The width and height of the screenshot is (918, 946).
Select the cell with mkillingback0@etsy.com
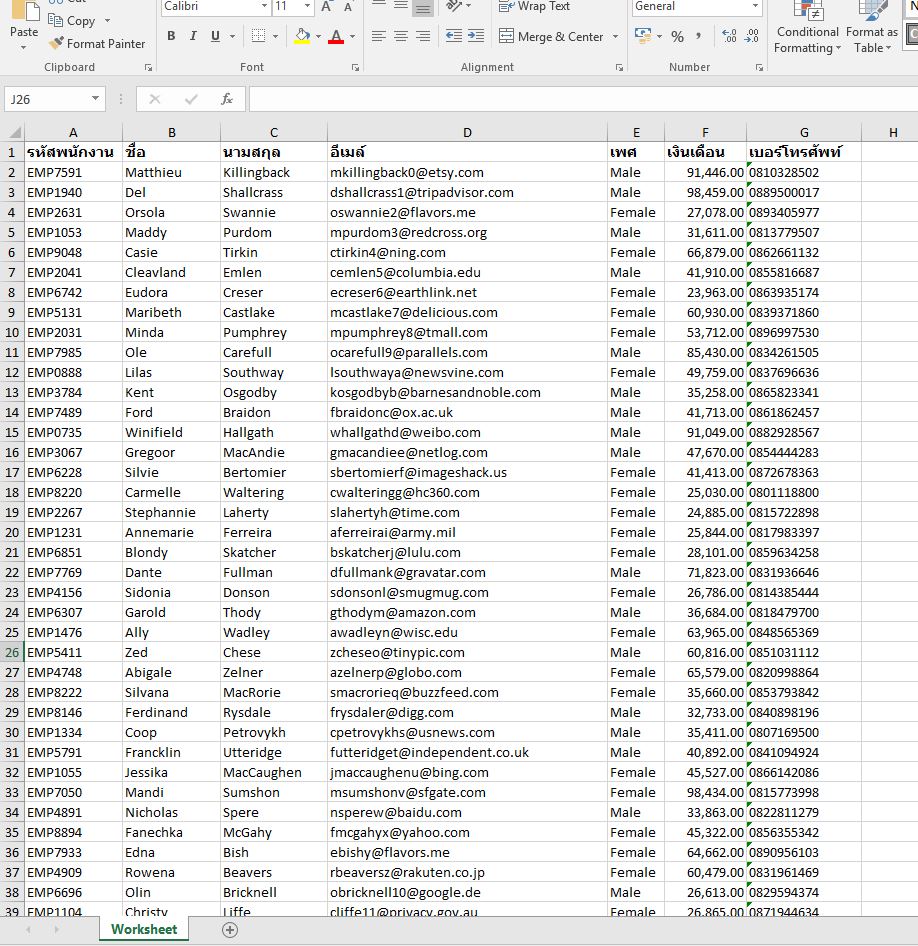[x=467, y=173]
